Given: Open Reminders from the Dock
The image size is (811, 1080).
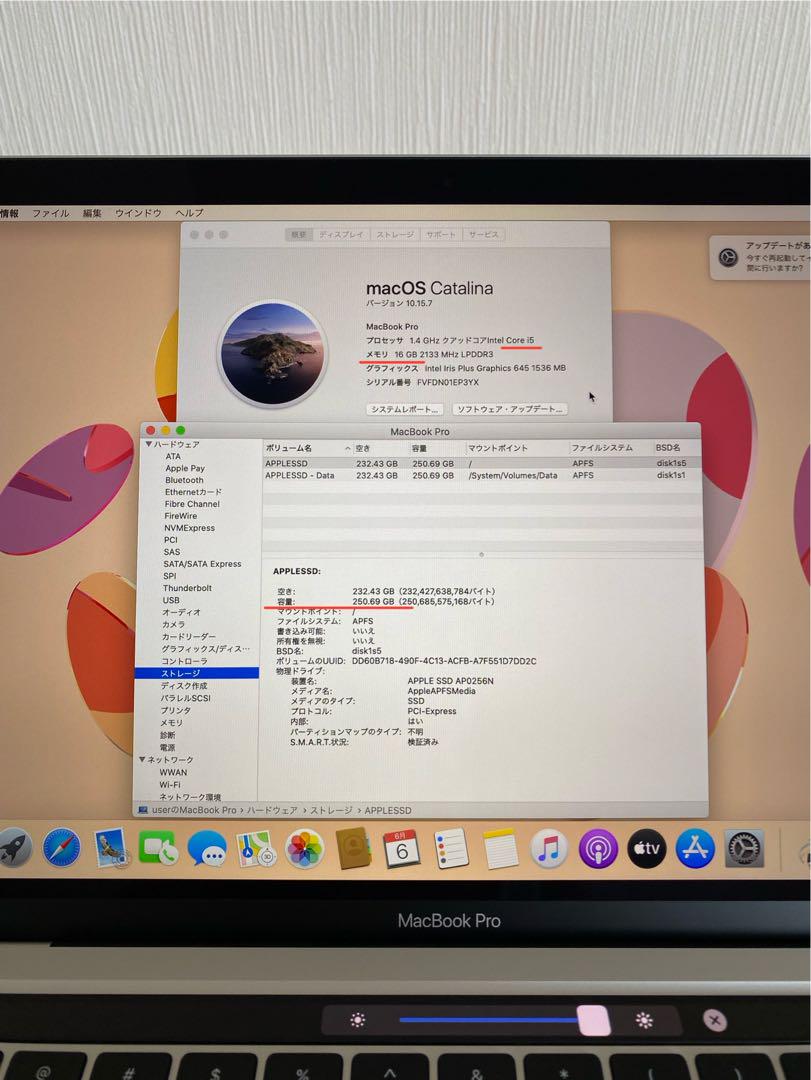Looking at the screenshot, I should [451, 848].
